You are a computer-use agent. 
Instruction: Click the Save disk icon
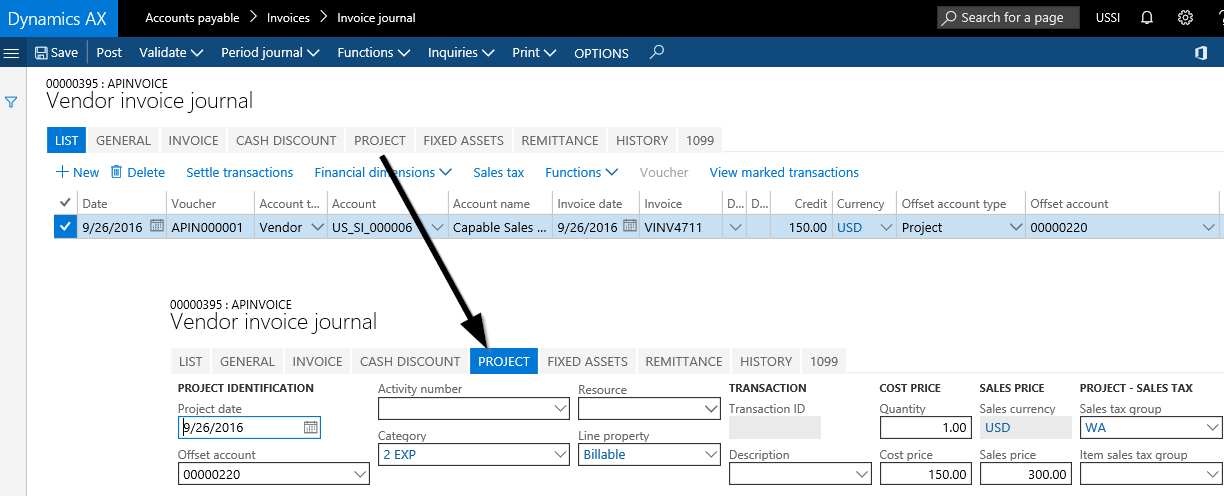(x=41, y=53)
